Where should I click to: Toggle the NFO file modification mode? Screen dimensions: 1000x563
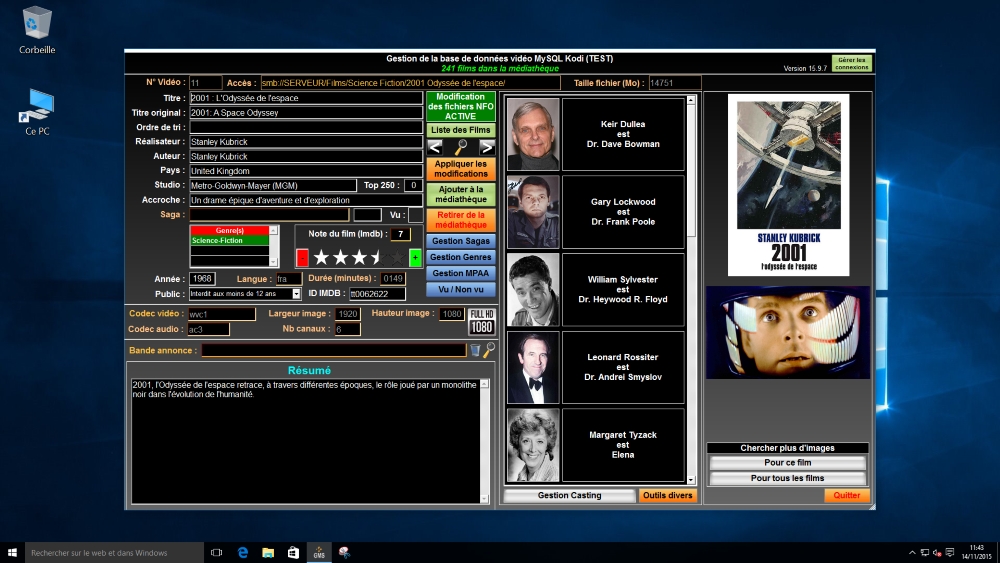pyautogui.click(x=461, y=107)
